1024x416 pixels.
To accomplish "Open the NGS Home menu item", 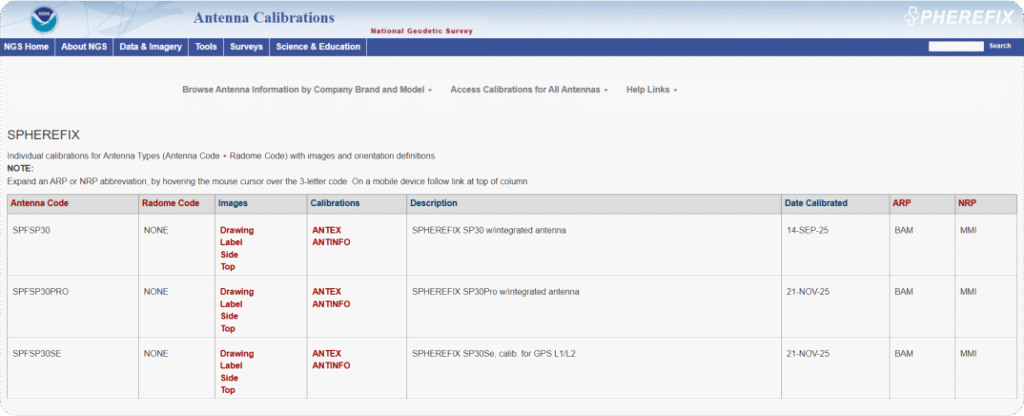I will [x=26, y=46].
